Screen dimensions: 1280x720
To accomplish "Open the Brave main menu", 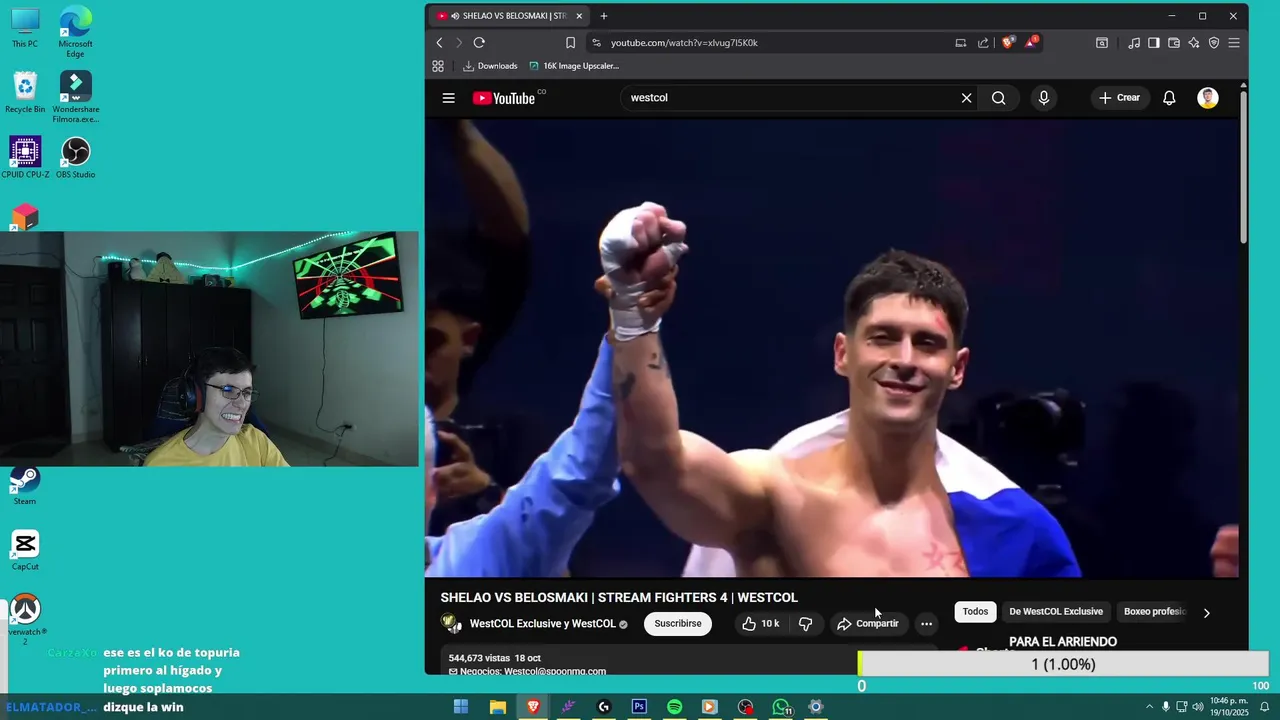I will [x=1234, y=43].
